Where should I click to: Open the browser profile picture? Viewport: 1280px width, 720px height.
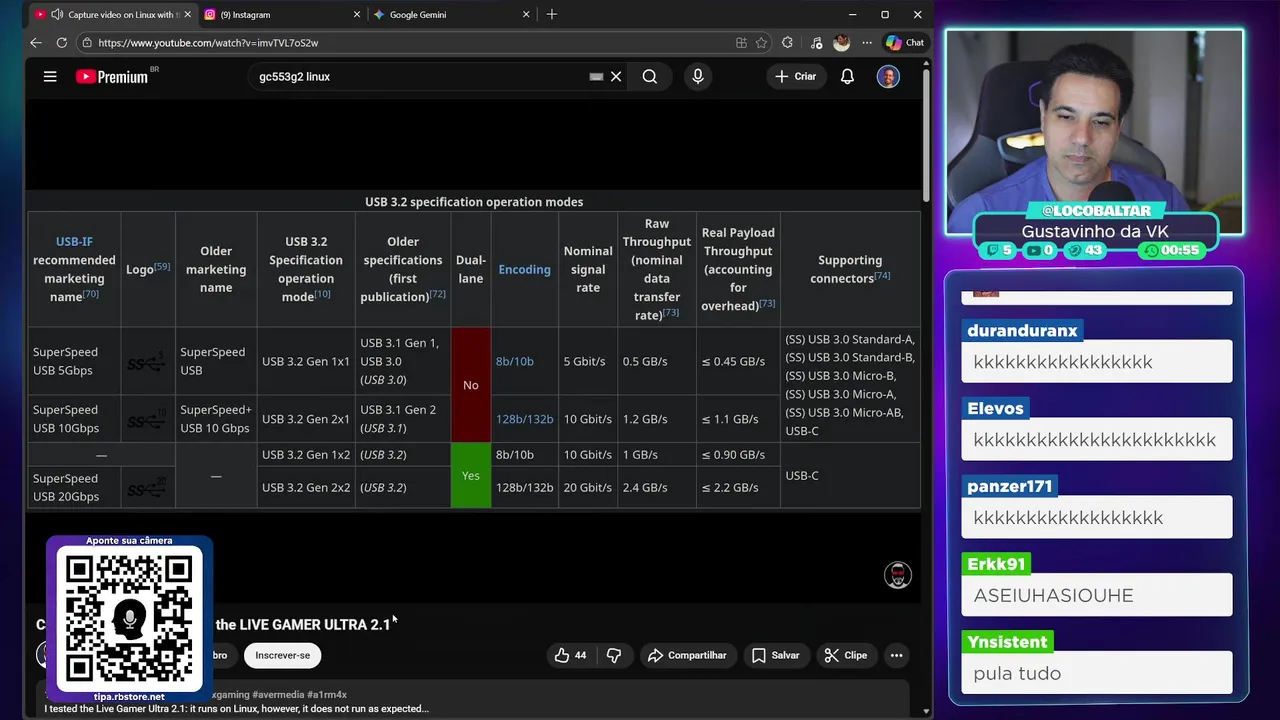tap(842, 43)
